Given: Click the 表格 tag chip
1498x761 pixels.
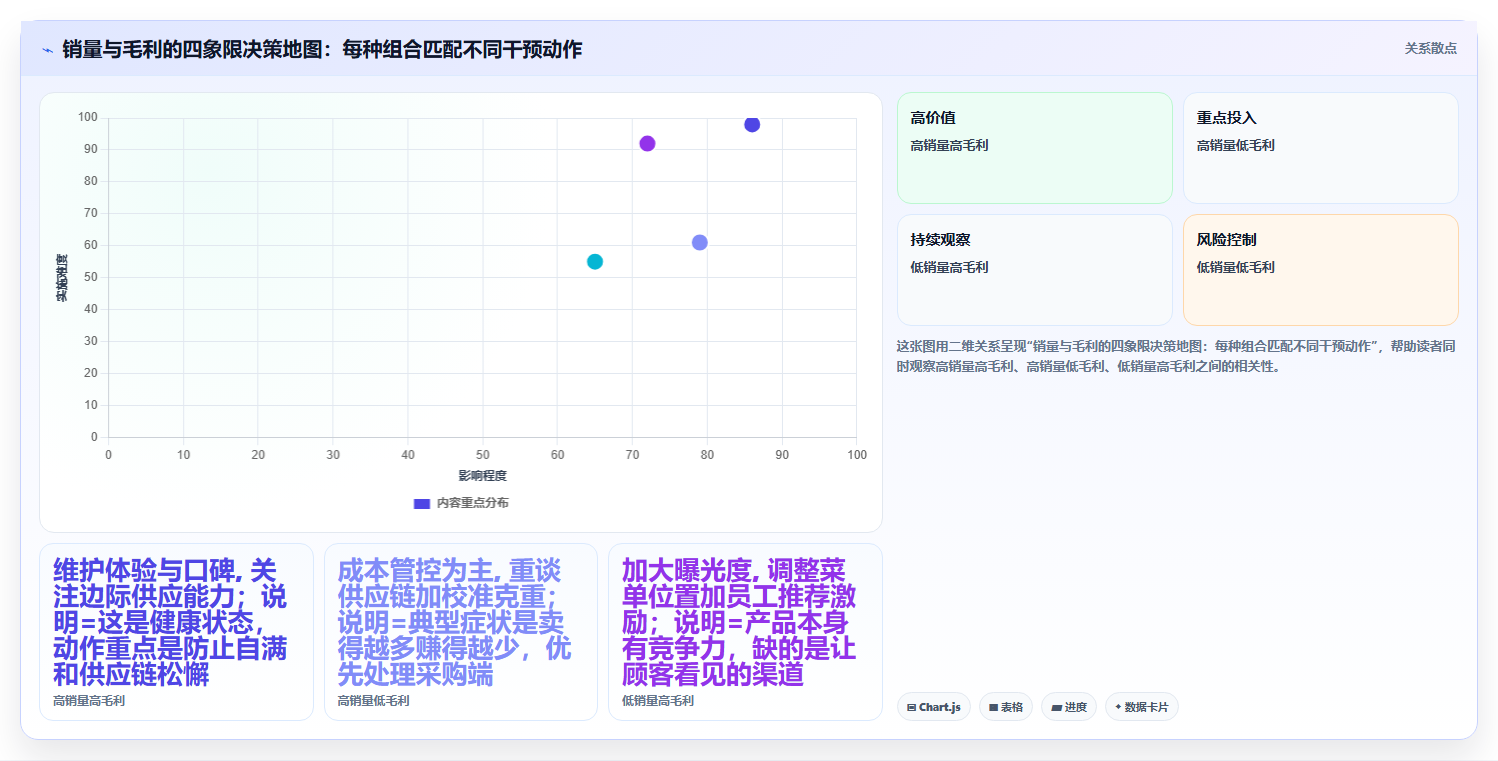Looking at the screenshot, I should 1005,707.
